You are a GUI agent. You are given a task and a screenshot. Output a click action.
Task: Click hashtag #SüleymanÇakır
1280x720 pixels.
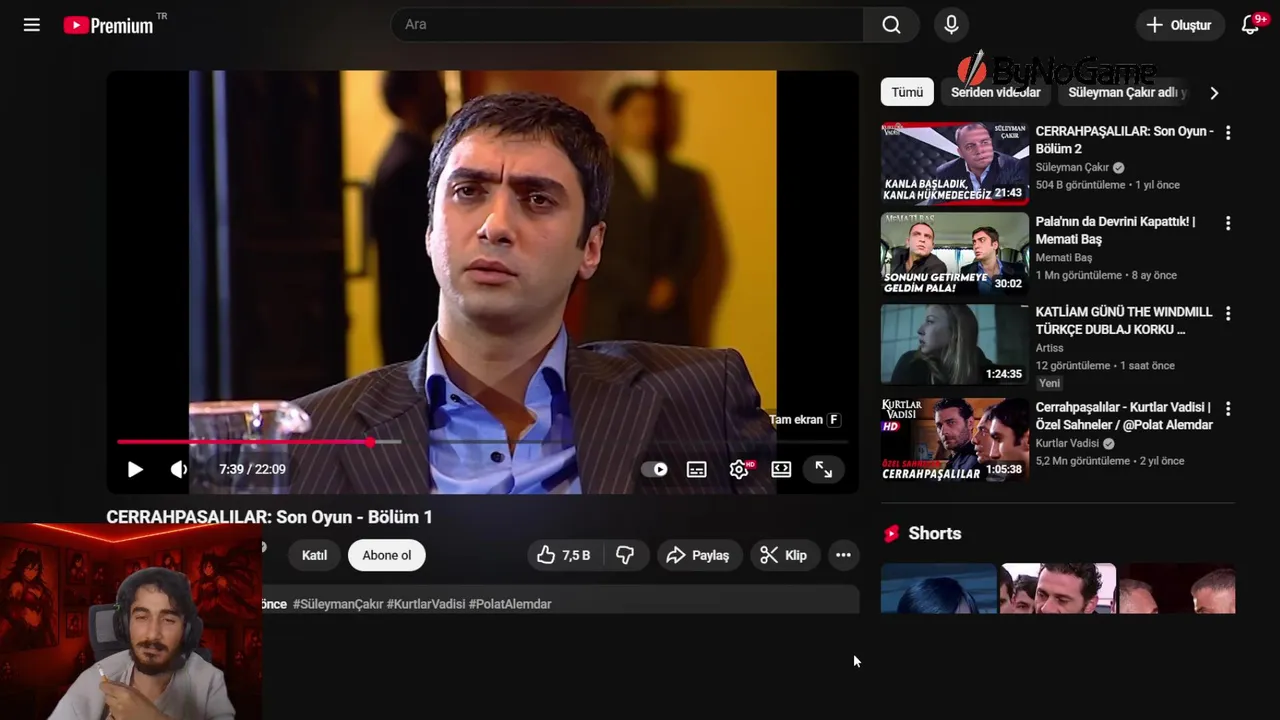[x=338, y=604]
